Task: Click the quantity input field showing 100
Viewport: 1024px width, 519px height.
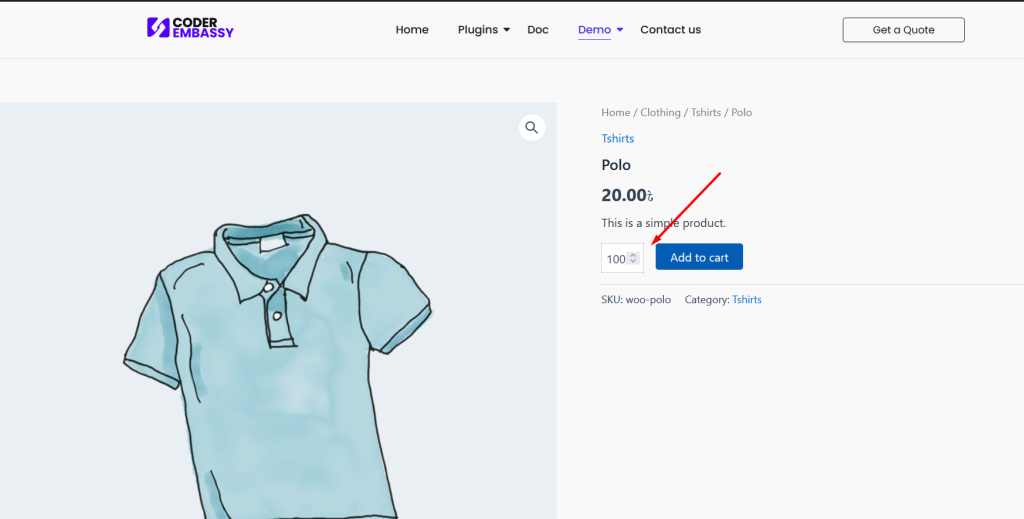Action: pos(615,259)
